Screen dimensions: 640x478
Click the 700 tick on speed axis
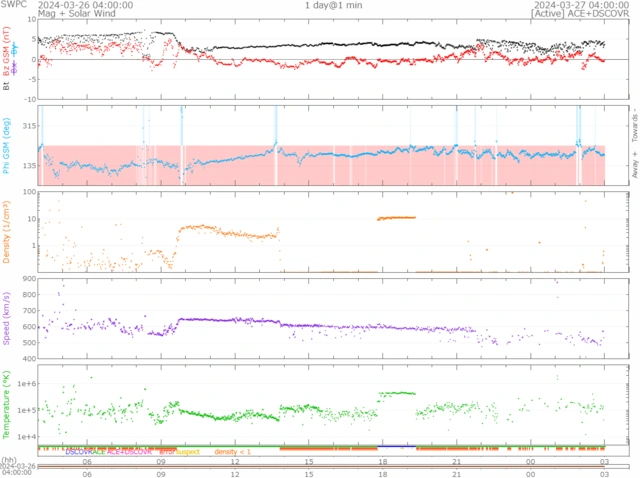pyautogui.click(x=29, y=311)
